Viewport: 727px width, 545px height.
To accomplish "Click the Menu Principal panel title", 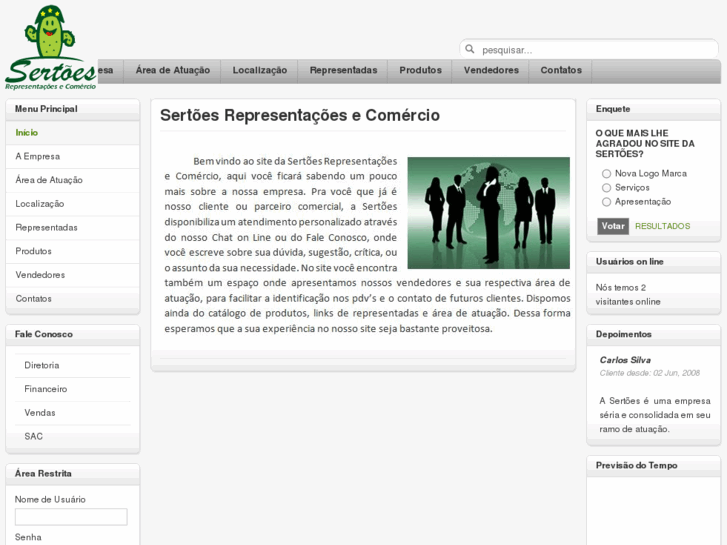I will pyautogui.click(x=46, y=109).
